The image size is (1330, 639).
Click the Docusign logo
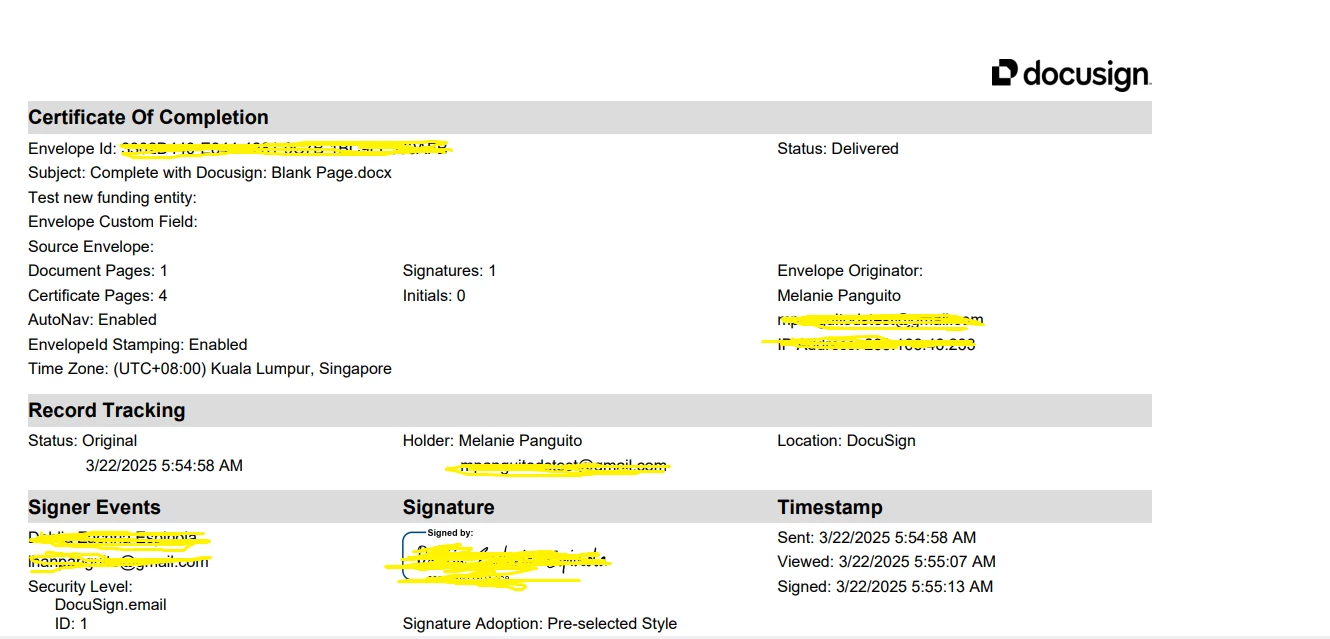pyautogui.click(x=1071, y=73)
